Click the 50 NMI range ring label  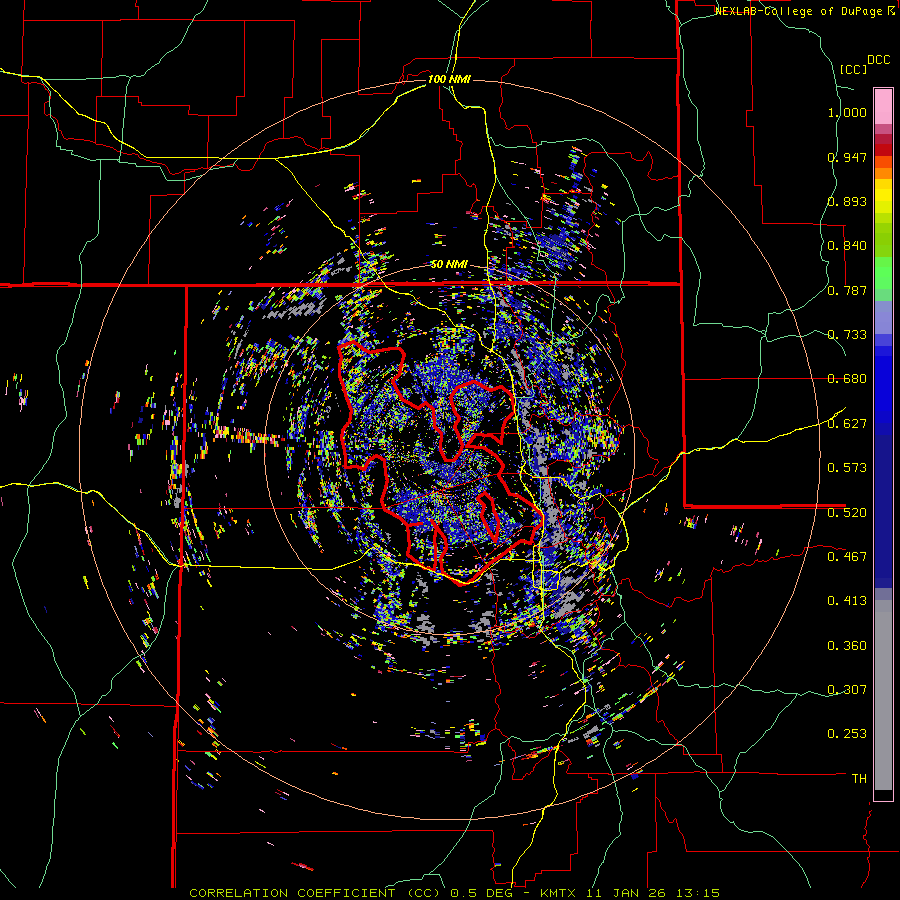click(449, 264)
